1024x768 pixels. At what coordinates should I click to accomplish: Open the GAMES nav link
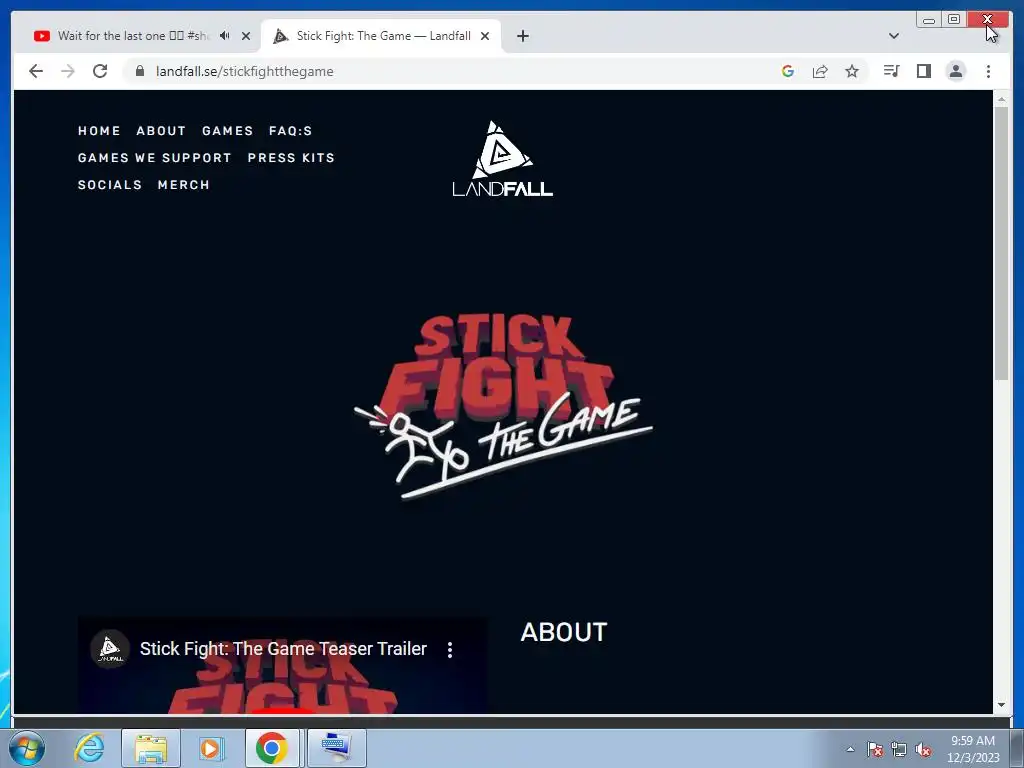[x=228, y=131]
